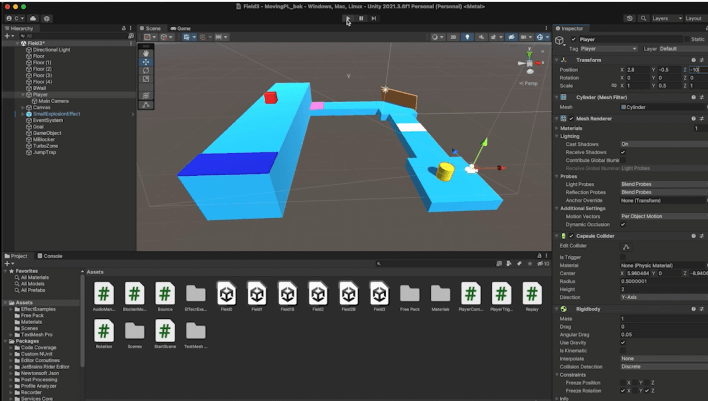708x401 pixels.
Task: Expand the Canvas object in Hierarchy
Action: coord(22,108)
